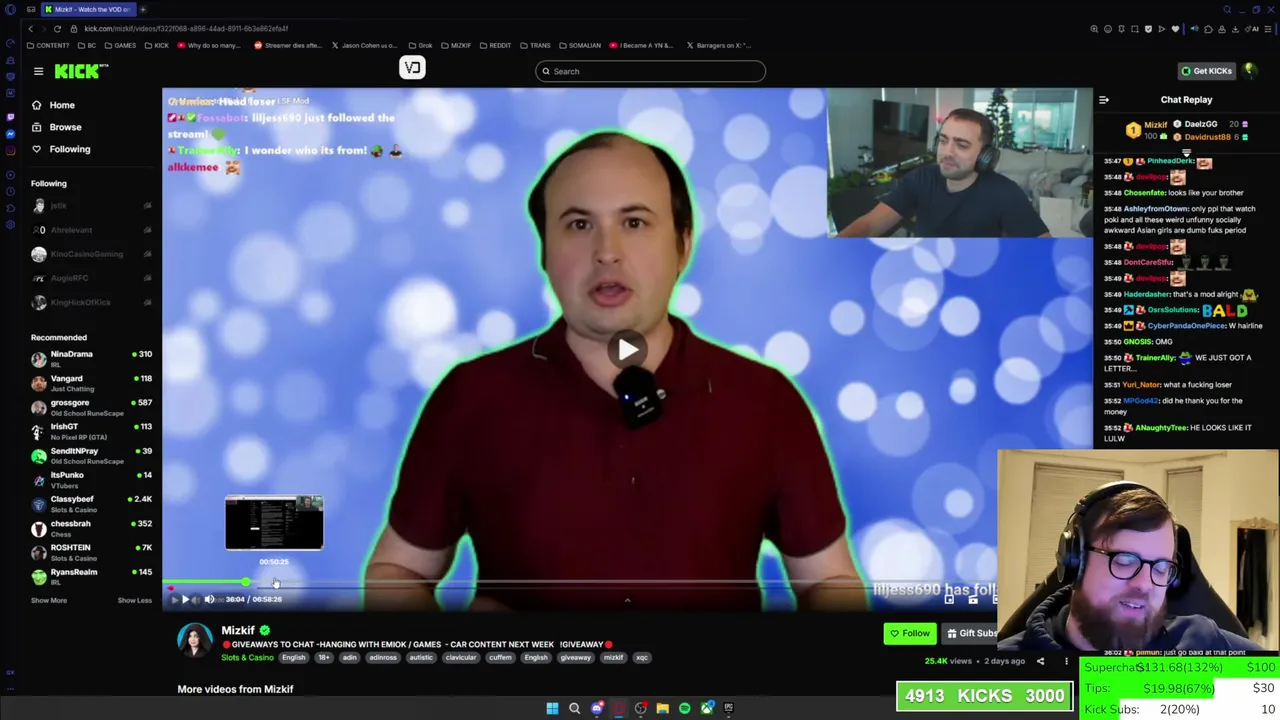Viewport: 1280px width, 720px height.
Task: Click Show Less under Recommended
Action: [x=135, y=600]
